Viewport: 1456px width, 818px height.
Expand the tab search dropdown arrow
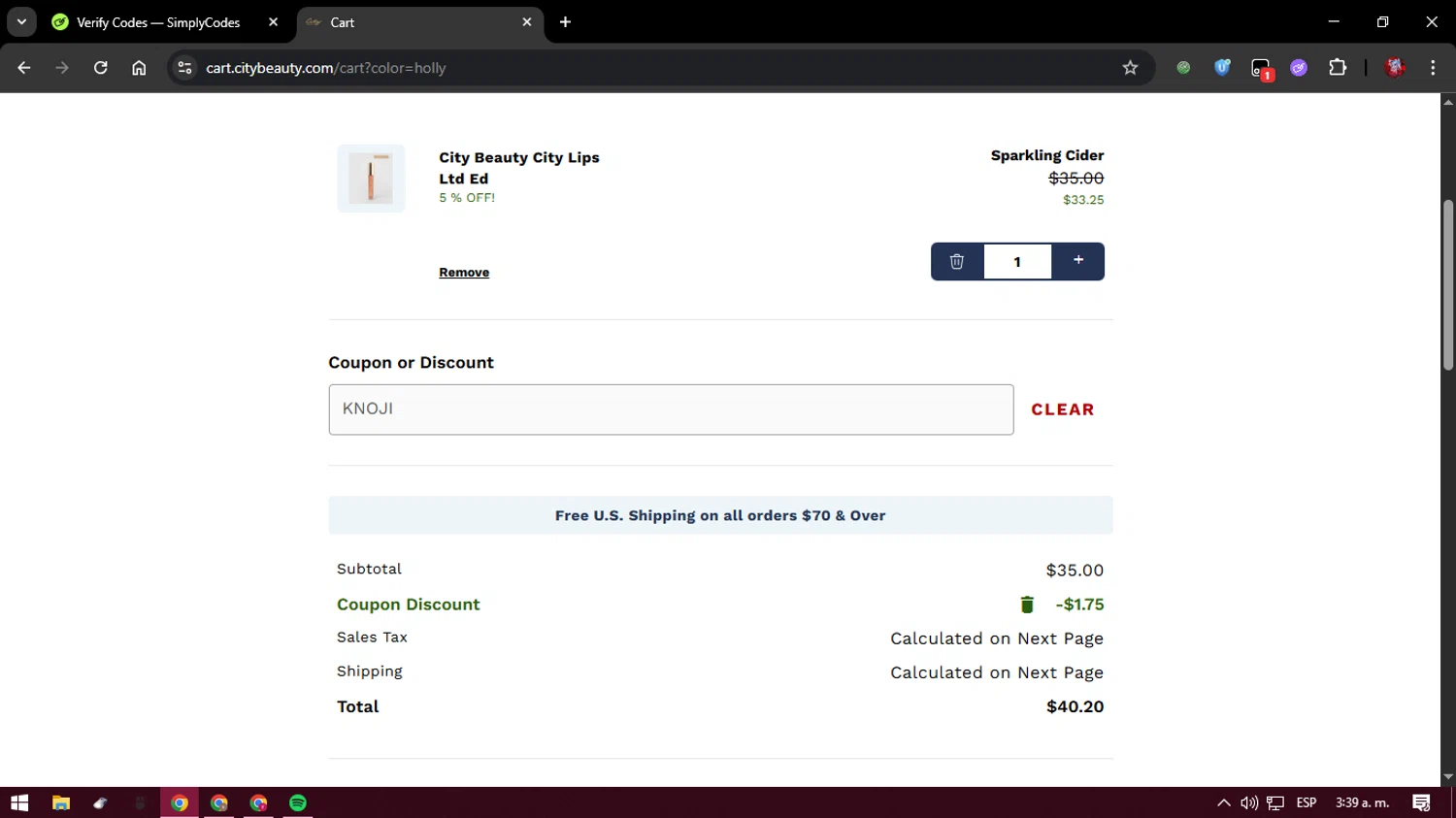[21, 21]
